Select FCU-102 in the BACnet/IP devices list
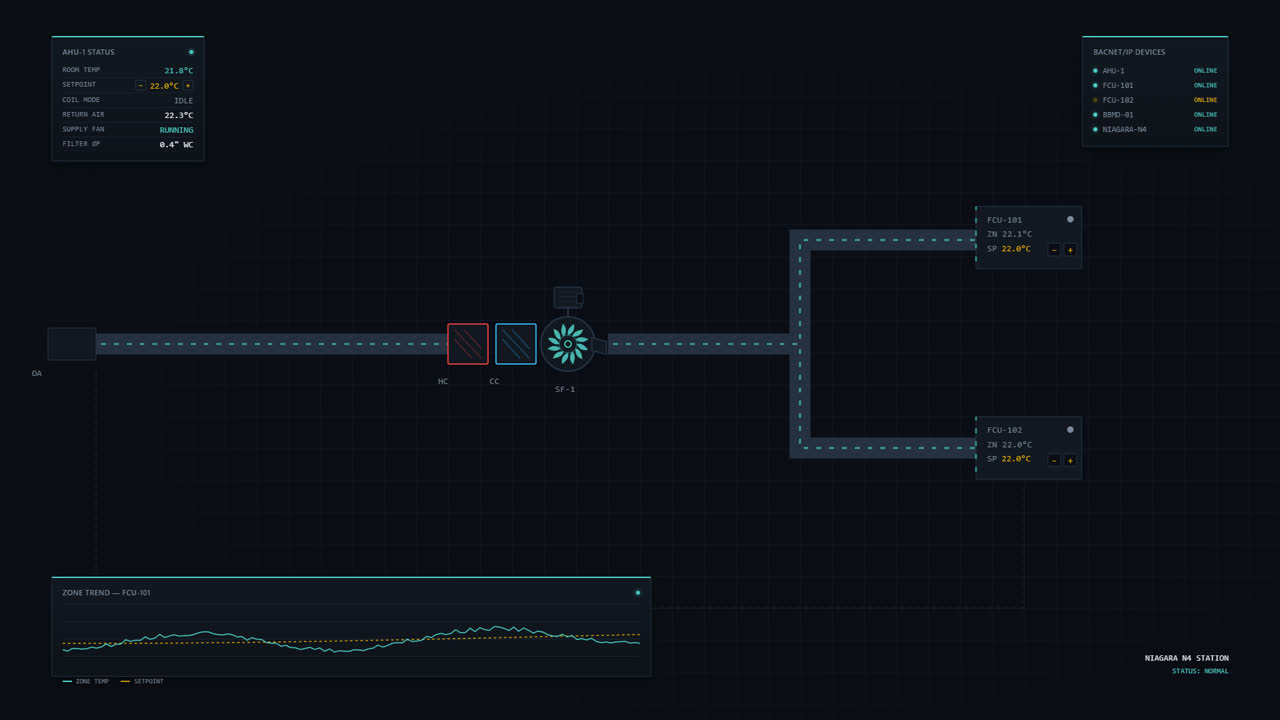Viewport: 1280px width, 720px height. pyautogui.click(x=1155, y=100)
